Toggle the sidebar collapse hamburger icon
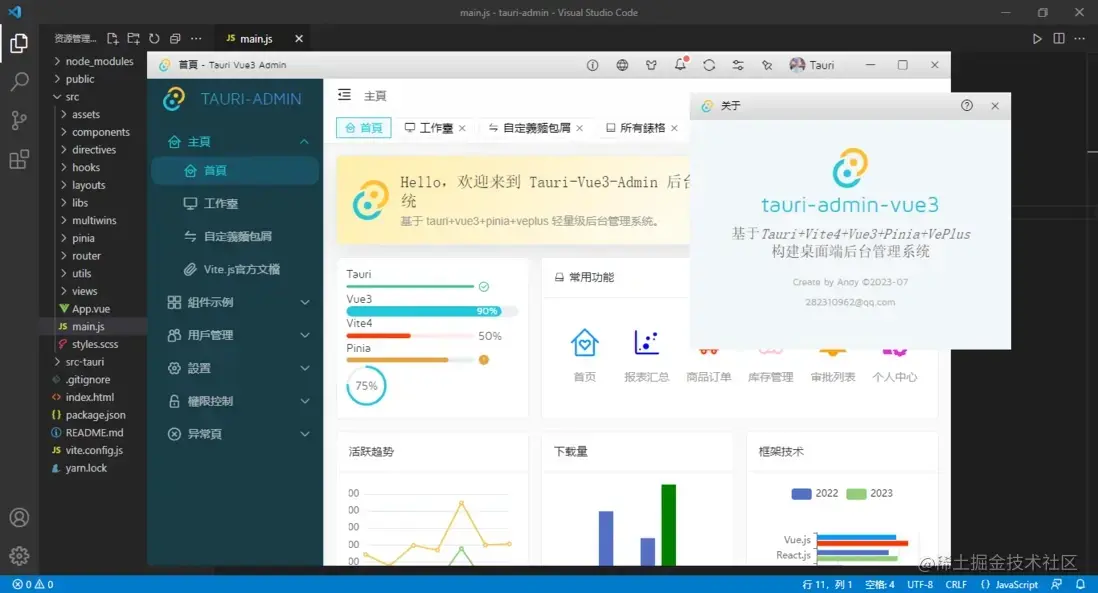Image resolution: width=1098 pixels, height=593 pixels. (344, 95)
